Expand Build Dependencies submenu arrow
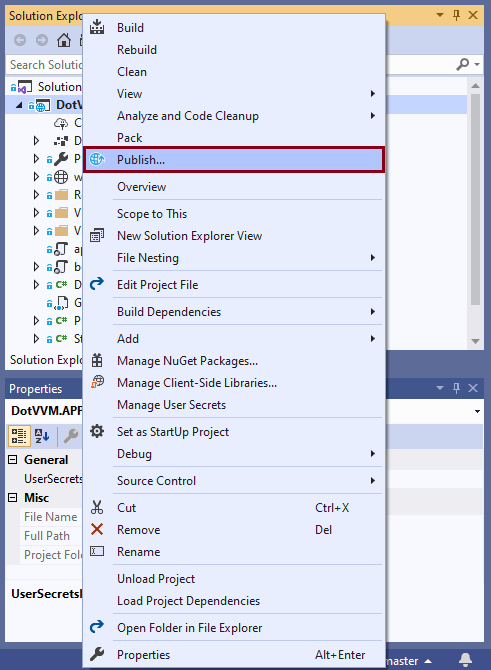Viewport: 491px width, 670px height. (373, 311)
